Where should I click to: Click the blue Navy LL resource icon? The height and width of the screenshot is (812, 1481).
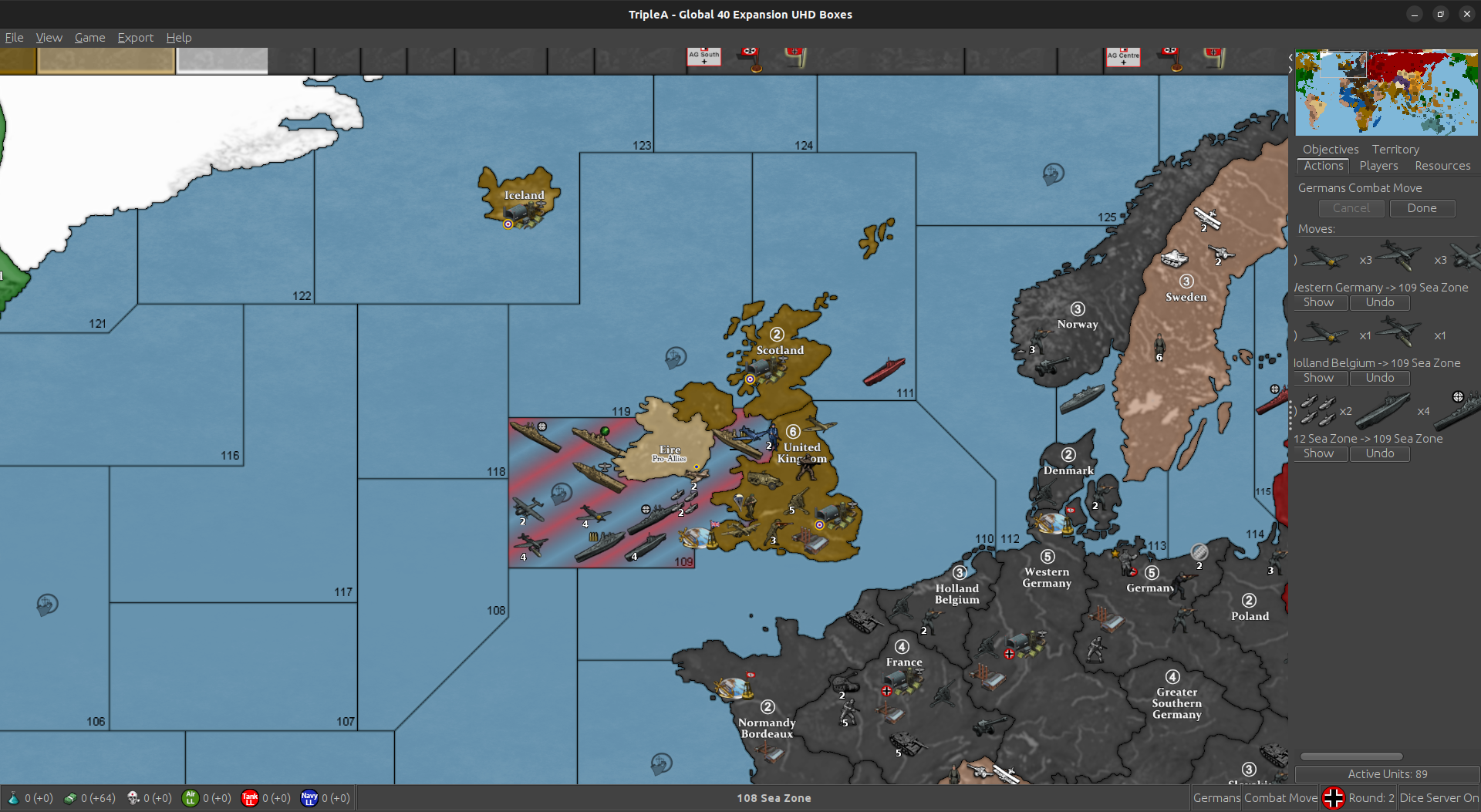[x=309, y=798]
